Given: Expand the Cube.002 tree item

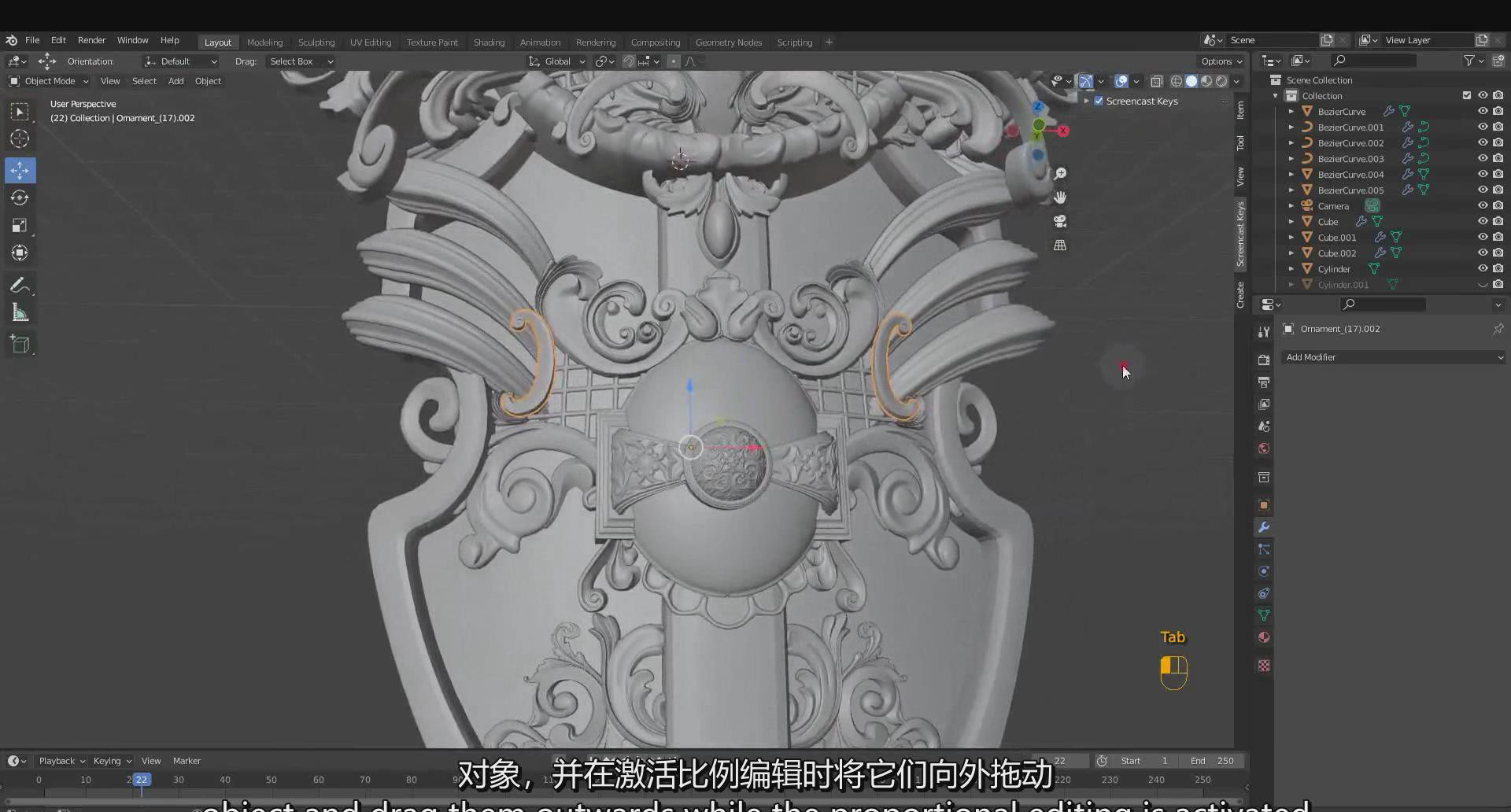Looking at the screenshot, I should (x=1291, y=253).
